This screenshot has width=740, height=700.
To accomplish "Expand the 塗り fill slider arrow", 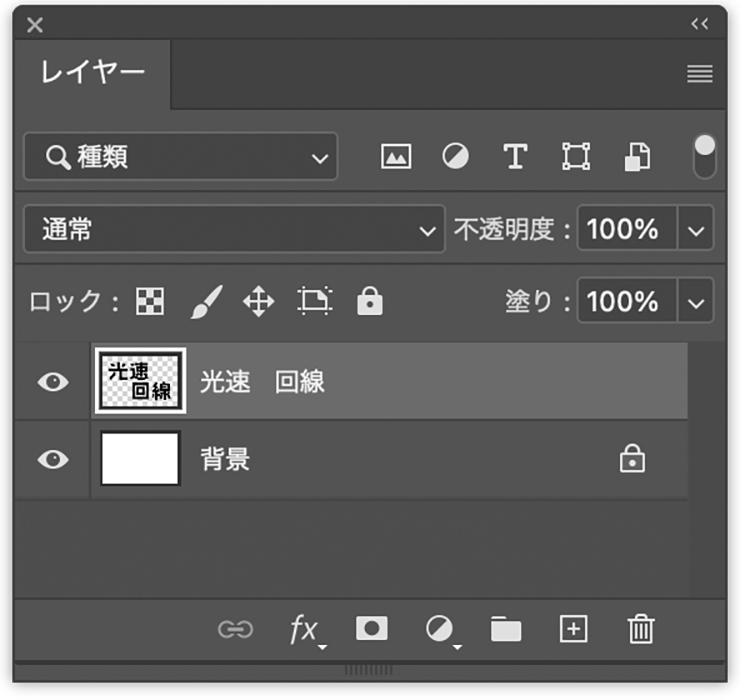I will [x=697, y=301].
